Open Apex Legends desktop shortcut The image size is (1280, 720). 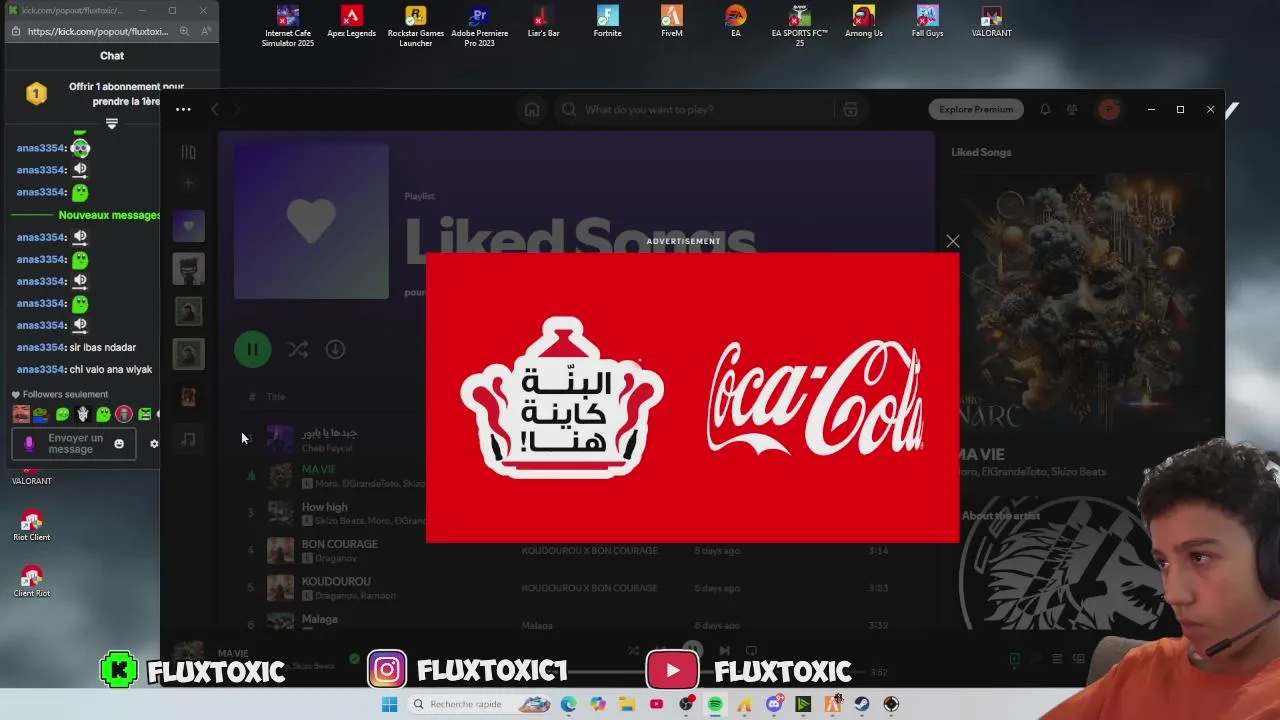click(x=351, y=22)
